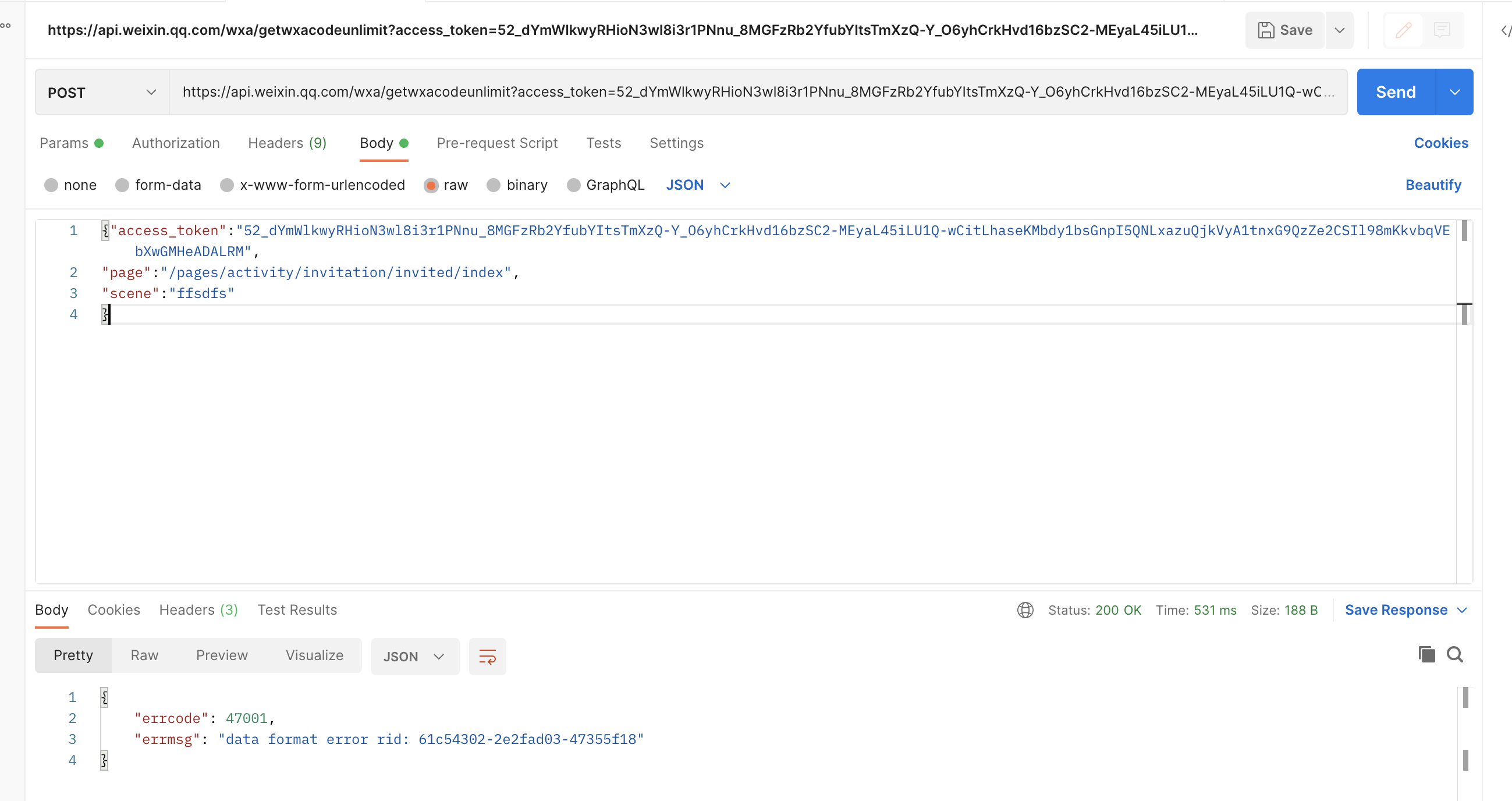Copy the response with copy icon
The width and height of the screenshot is (1512, 801).
point(1426,654)
